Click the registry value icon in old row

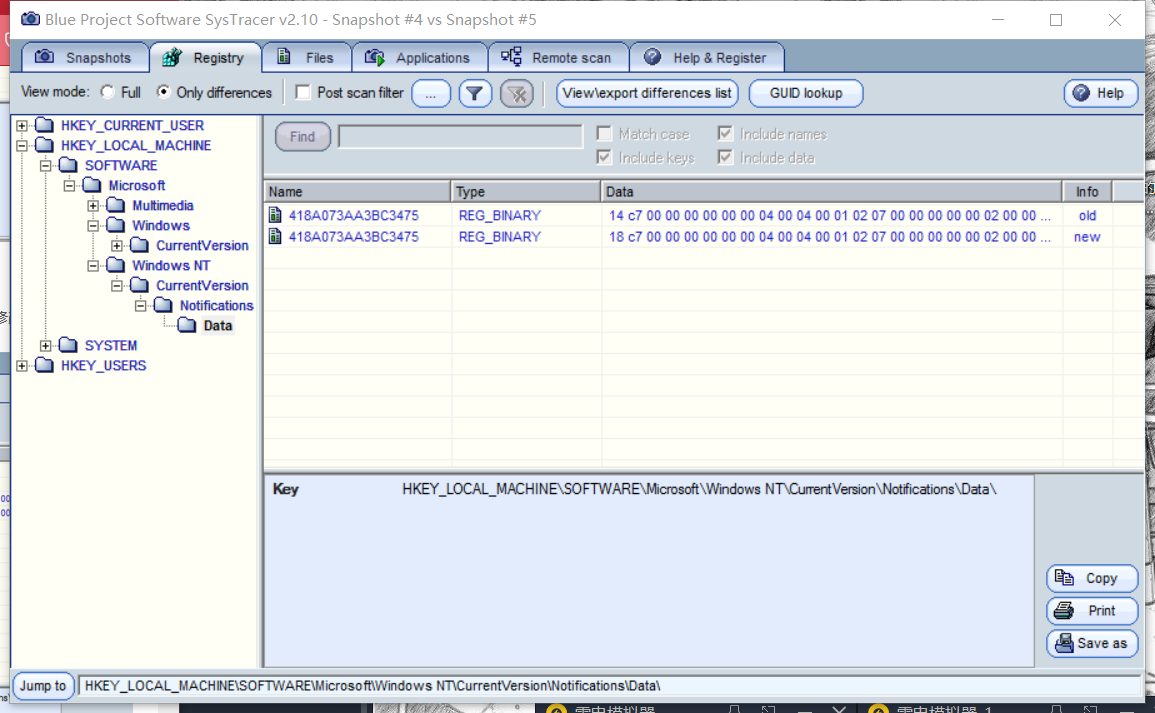tap(275, 215)
